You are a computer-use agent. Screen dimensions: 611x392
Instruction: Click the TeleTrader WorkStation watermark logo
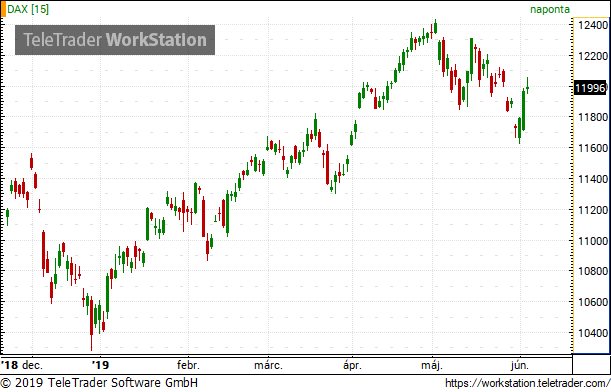pos(115,40)
